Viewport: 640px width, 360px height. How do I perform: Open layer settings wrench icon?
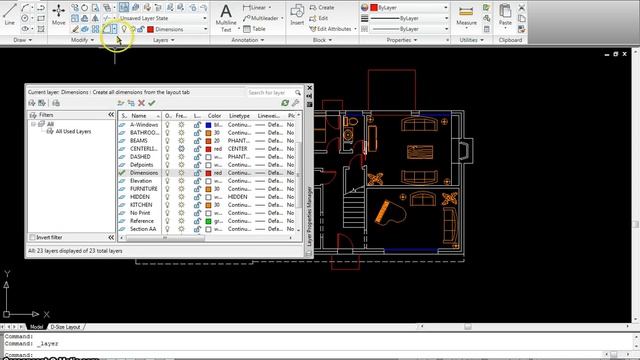[x=296, y=103]
